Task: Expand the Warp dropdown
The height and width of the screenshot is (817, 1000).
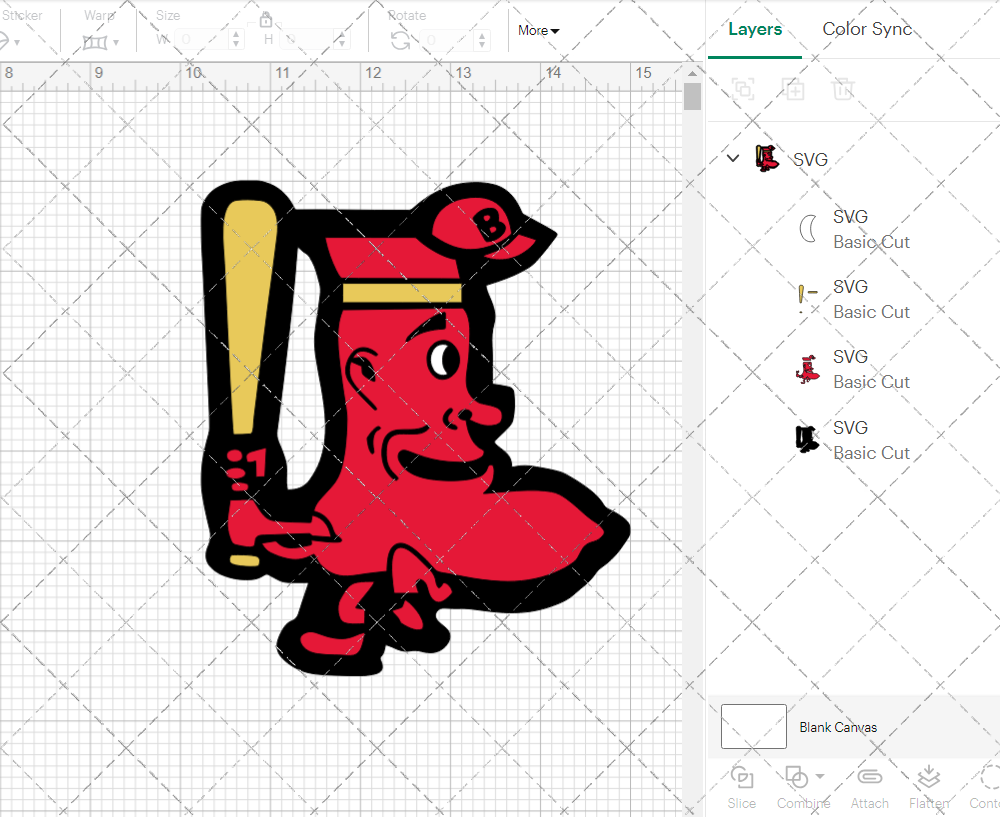Action: click(116, 42)
